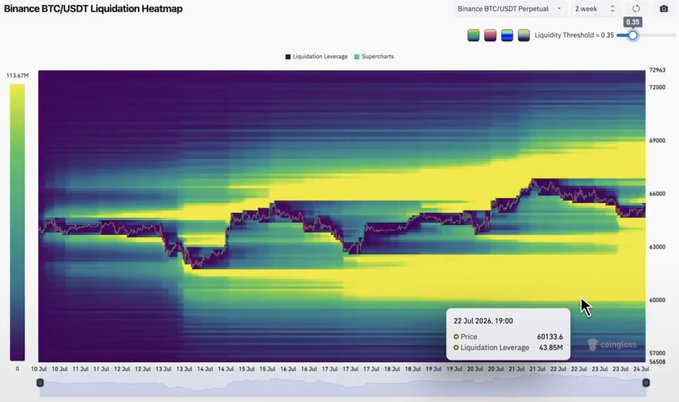Click the 57000 price axis label
The width and height of the screenshot is (679, 402).
point(657,353)
